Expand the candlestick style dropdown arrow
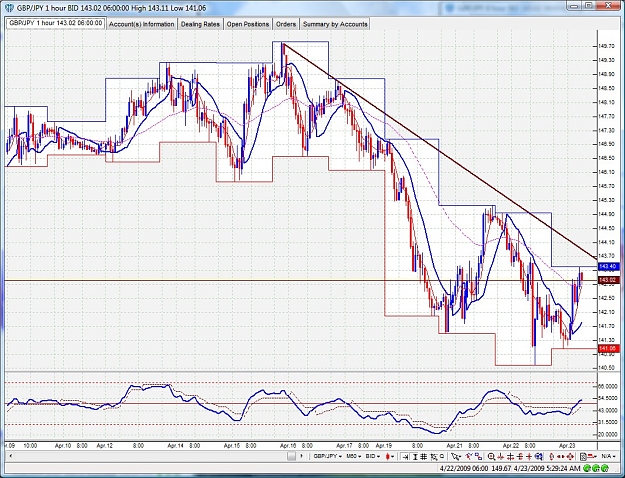The image size is (625, 478). tap(393, 456)
